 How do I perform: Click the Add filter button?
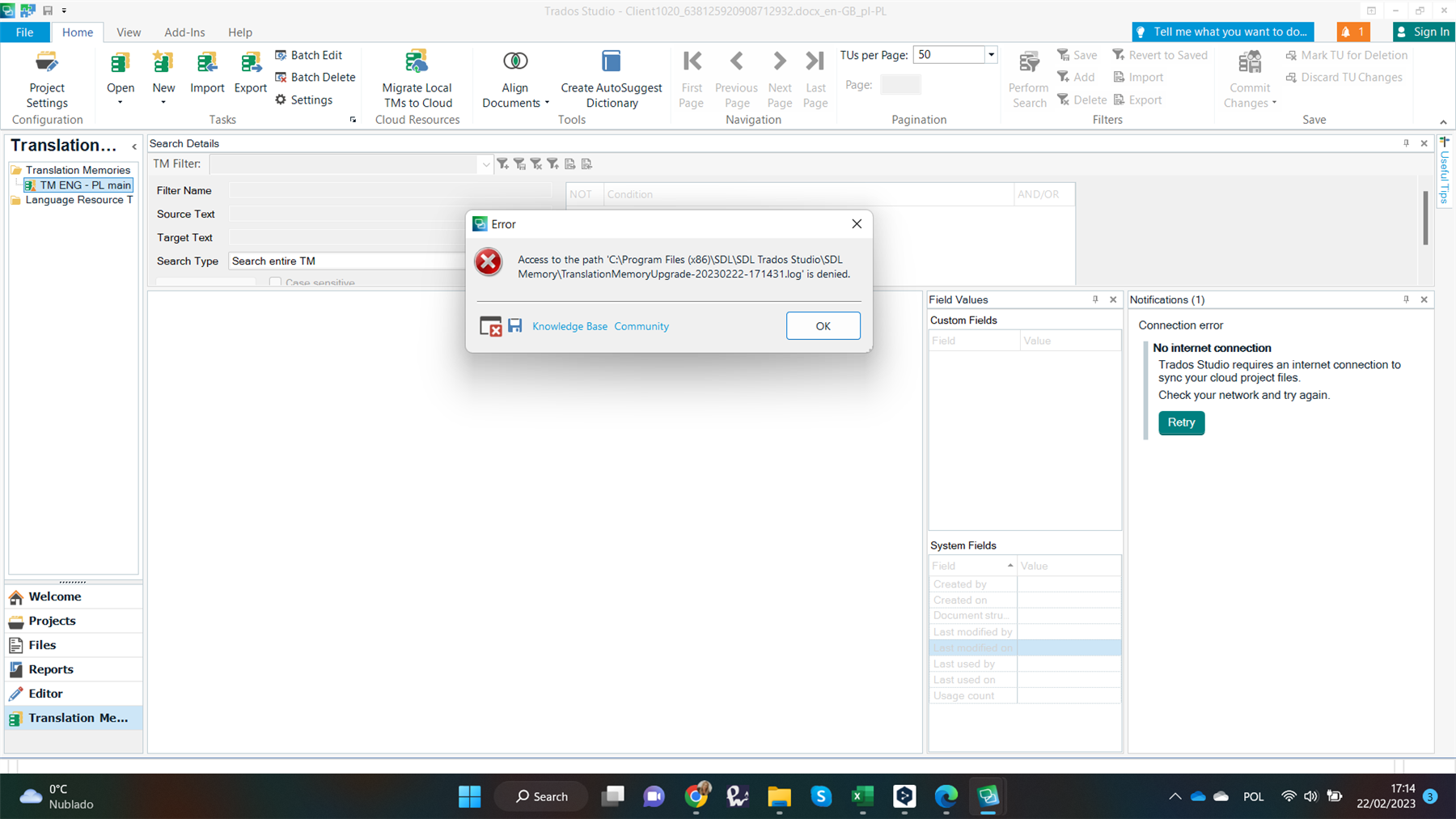tap(1076, 77)
